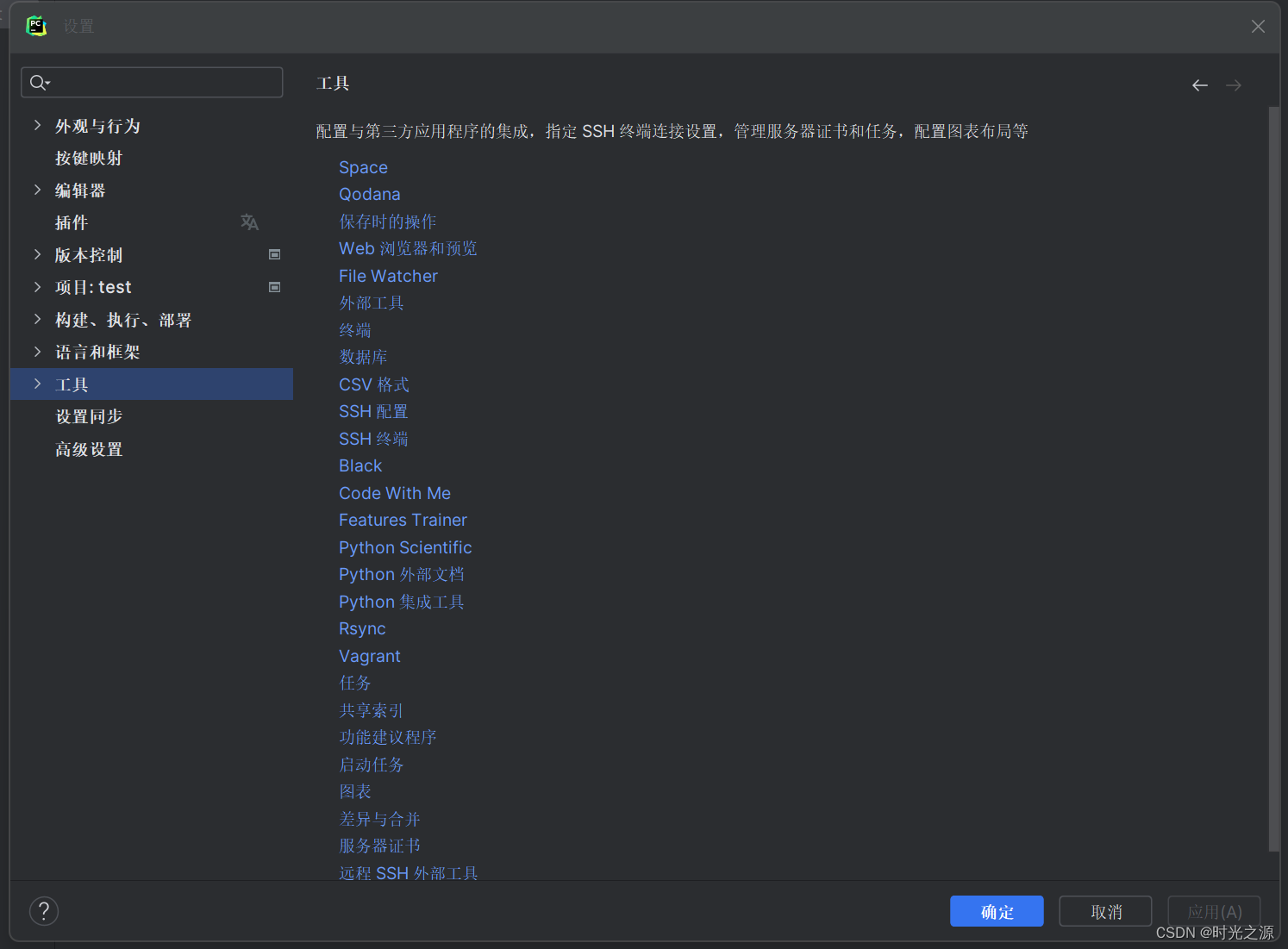1288x949 pixels.
Task: Open the Space link
Action: pos(363,167)
